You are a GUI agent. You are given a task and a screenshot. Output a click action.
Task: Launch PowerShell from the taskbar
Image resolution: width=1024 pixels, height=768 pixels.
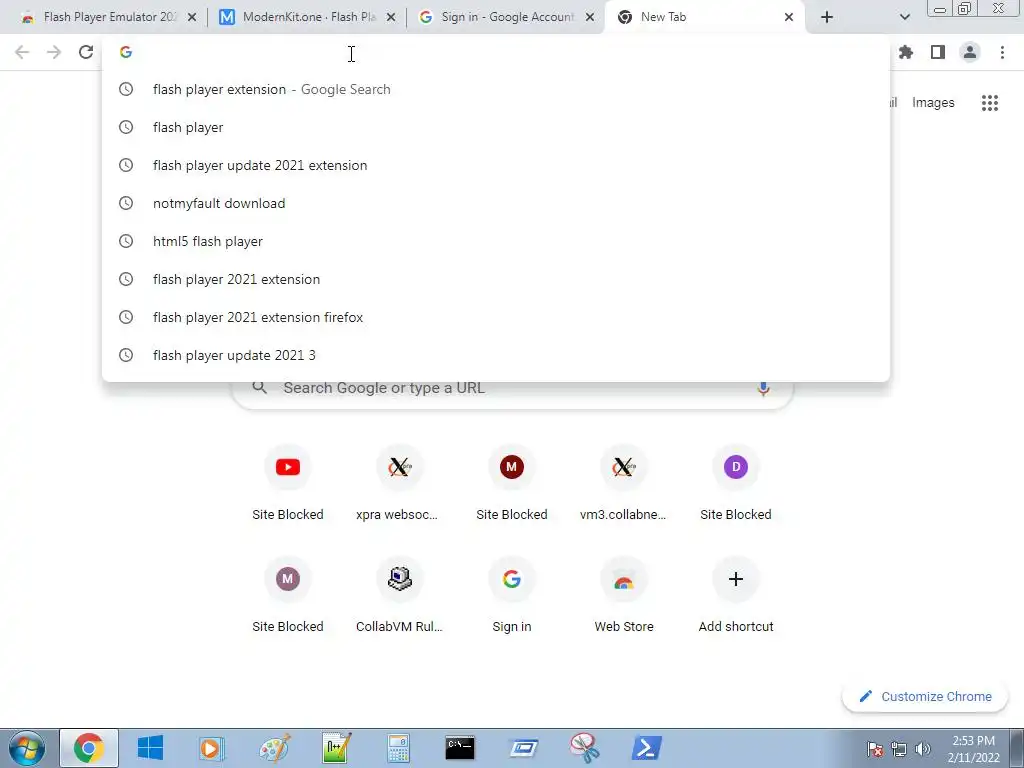[647, 748]
